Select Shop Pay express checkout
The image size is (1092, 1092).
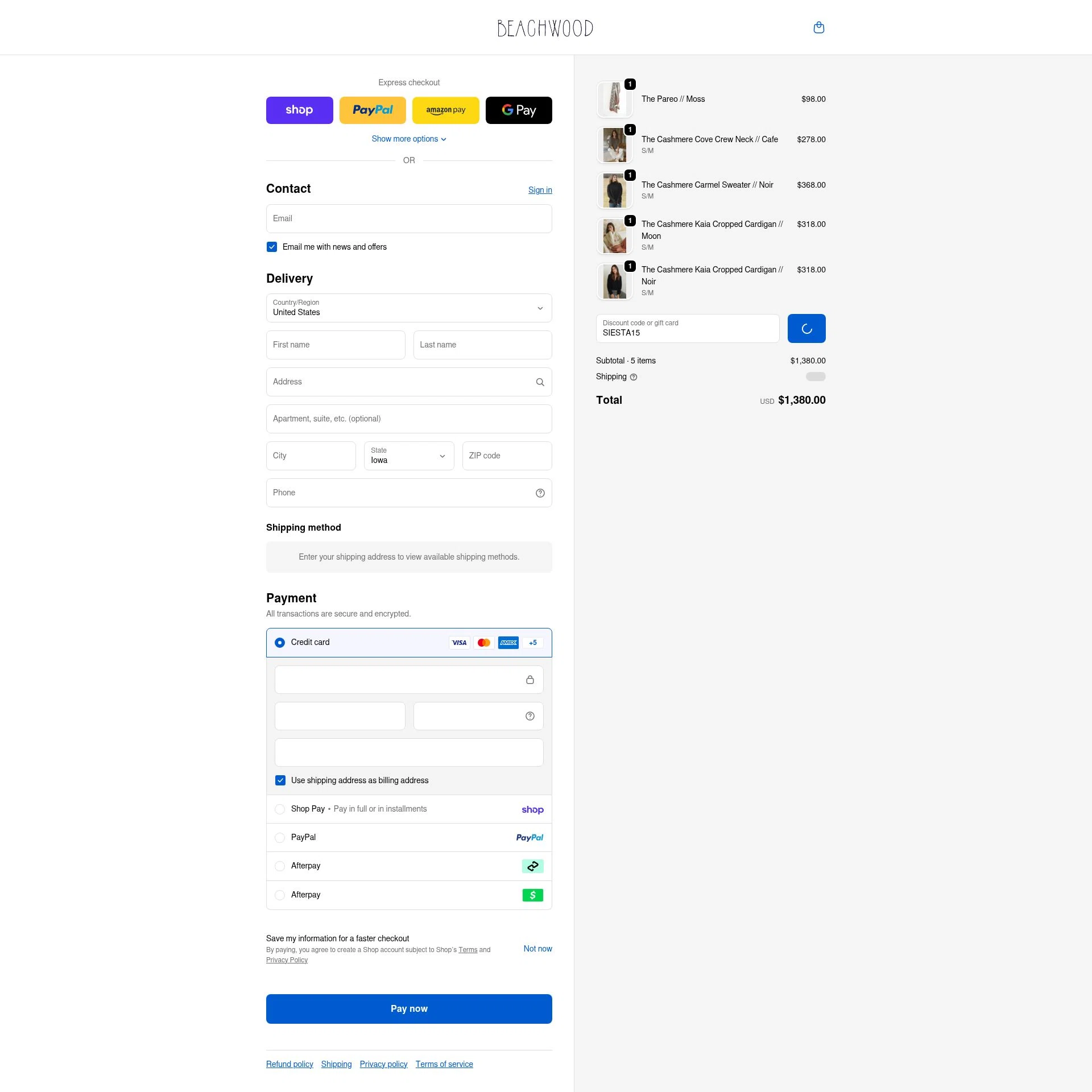[299, 110]
